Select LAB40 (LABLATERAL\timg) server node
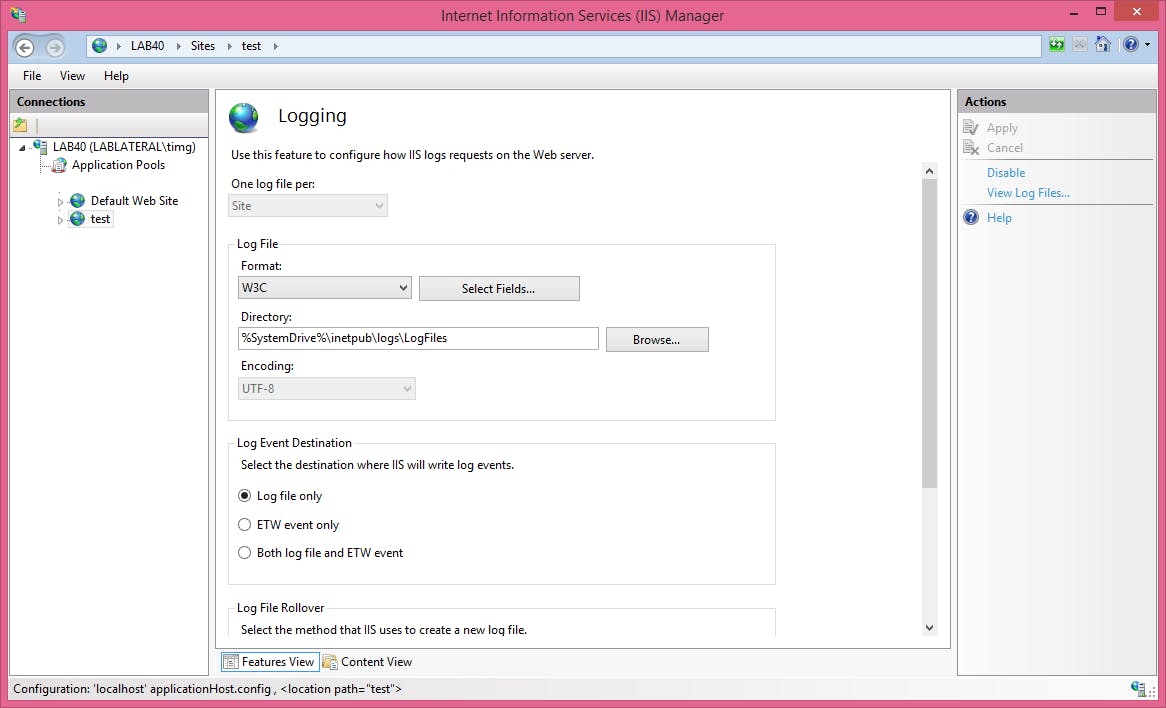The height and width of the screenshot is (708, 1166). [124, 147]
